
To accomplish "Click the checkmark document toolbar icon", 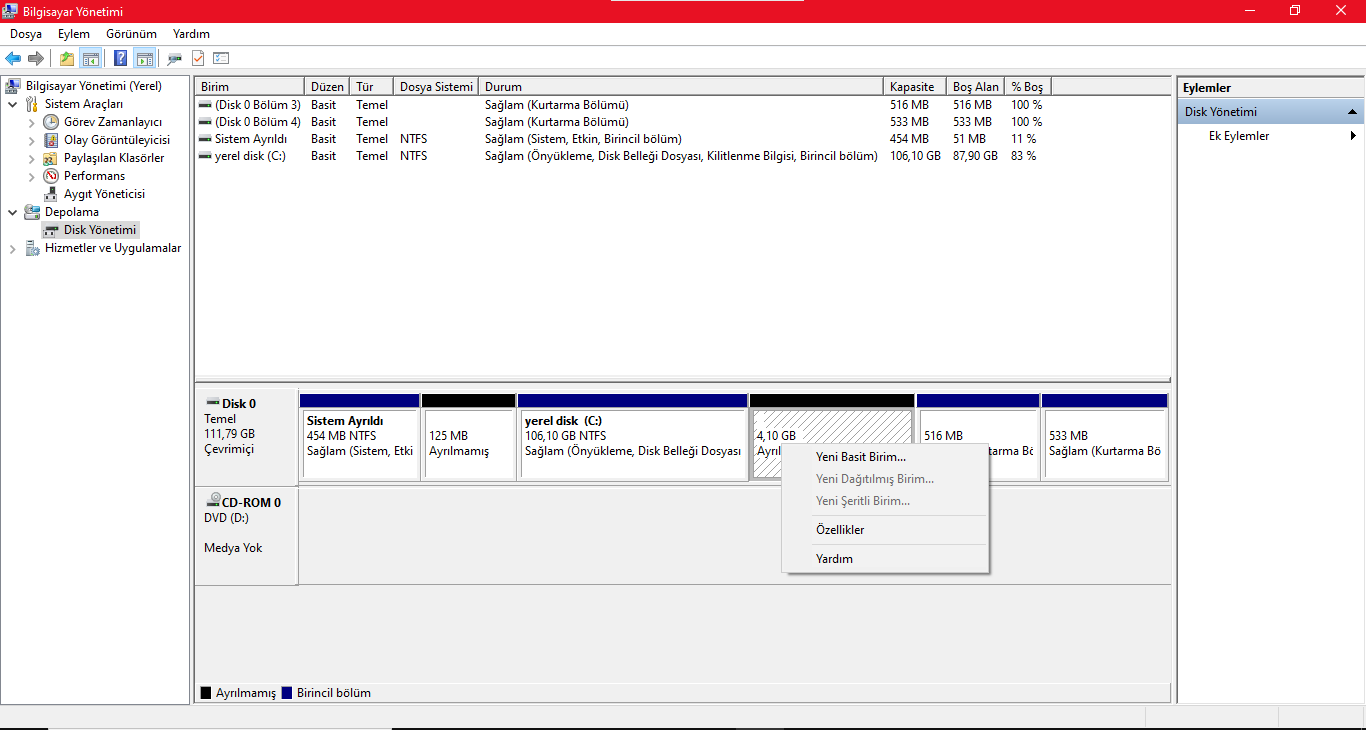I will click(x=198, y=58).
